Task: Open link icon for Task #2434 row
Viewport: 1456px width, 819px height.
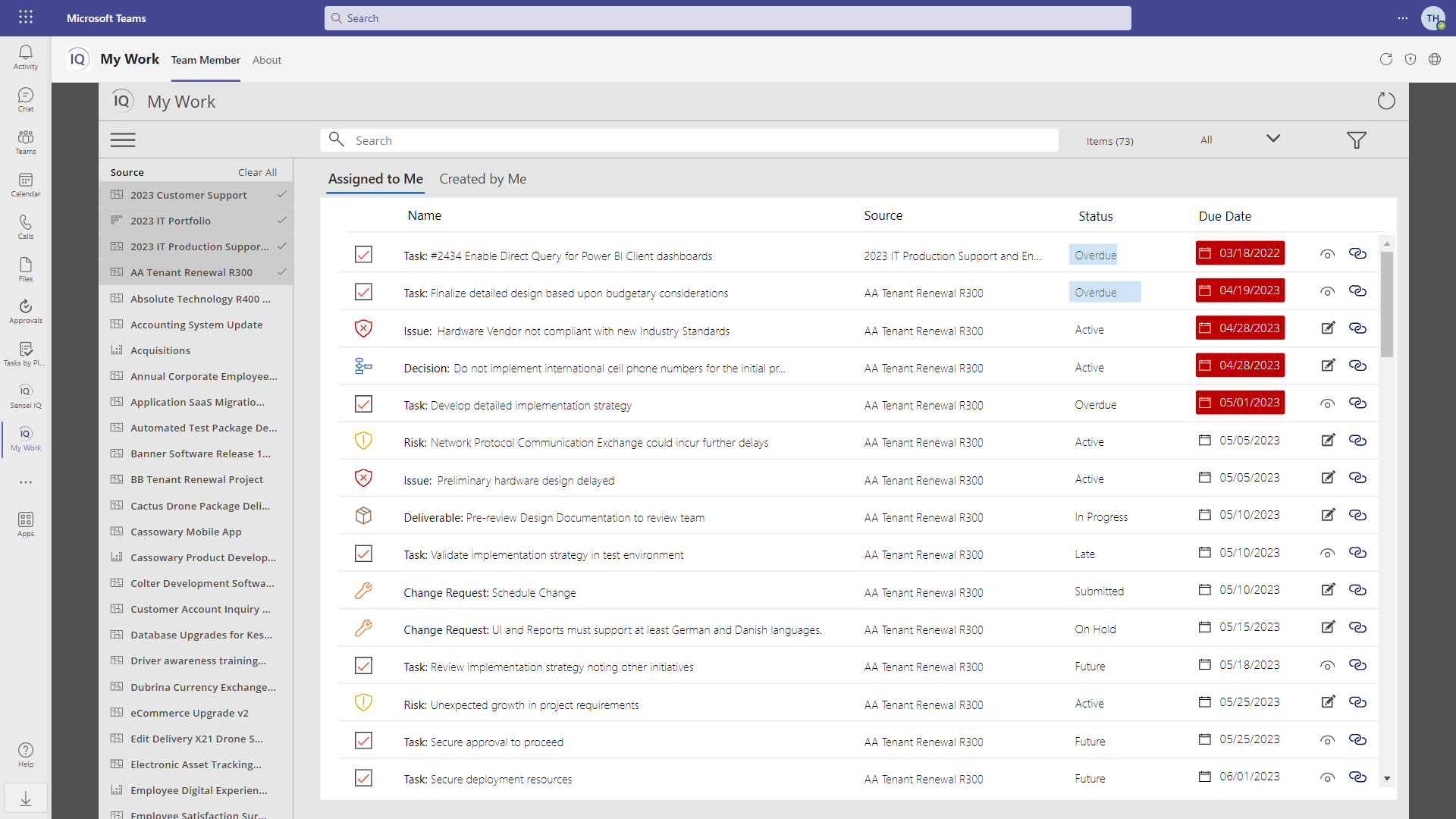Action: pyautogui.click(x=1357, y=254)
